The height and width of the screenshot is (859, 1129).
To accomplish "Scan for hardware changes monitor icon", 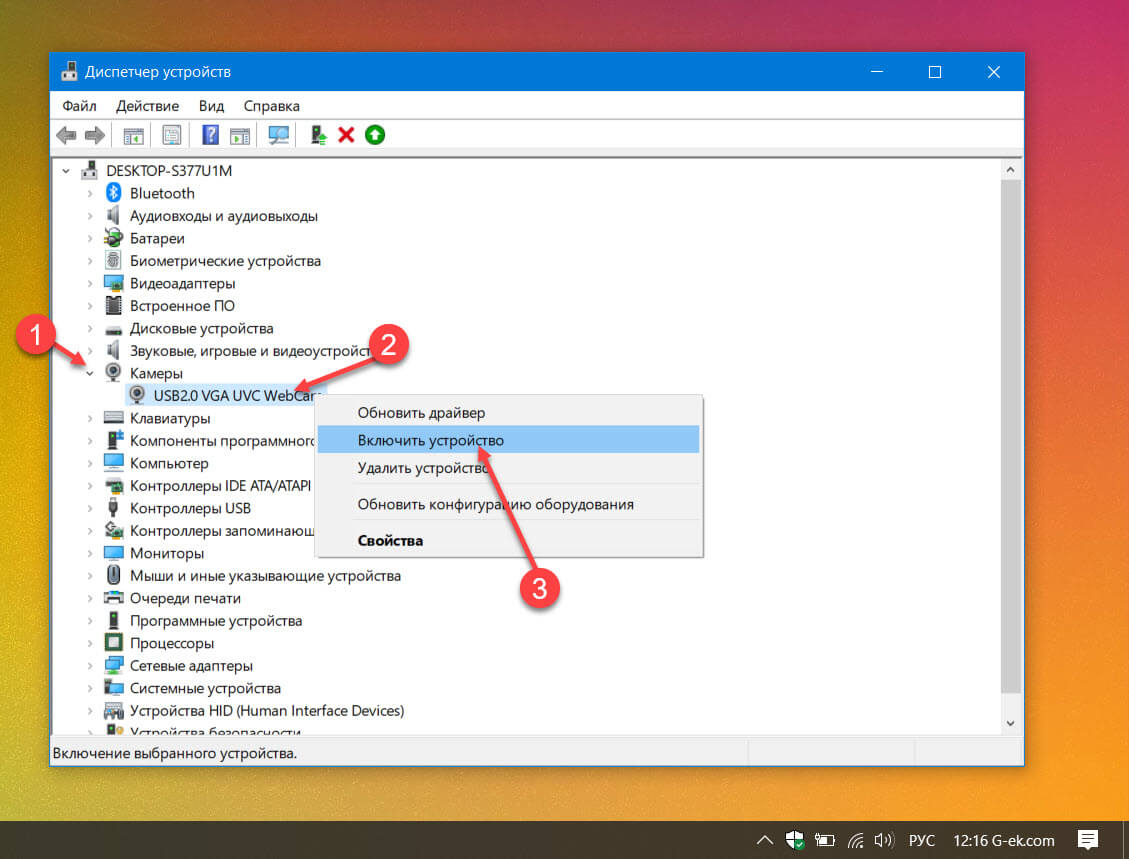I will click(278, 135).
